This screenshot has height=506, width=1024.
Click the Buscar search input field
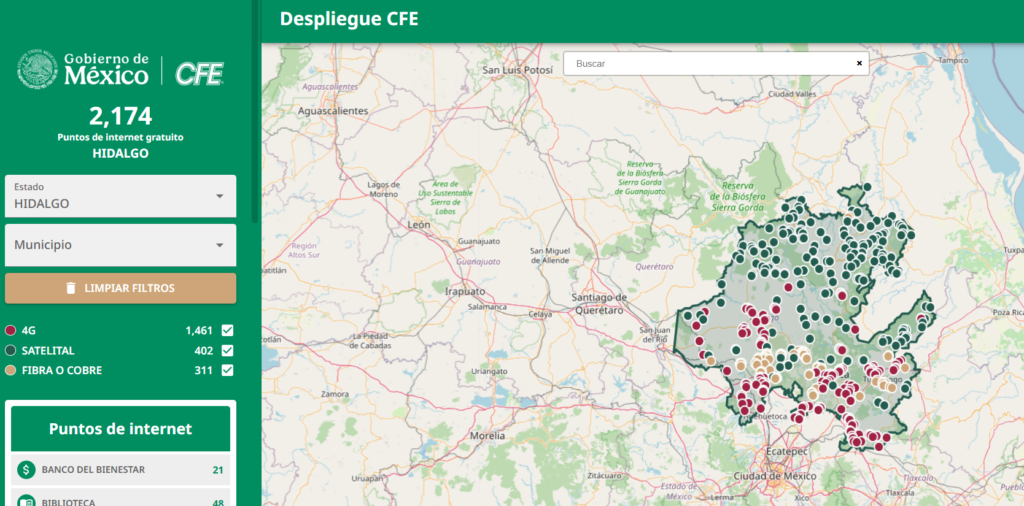710,63
